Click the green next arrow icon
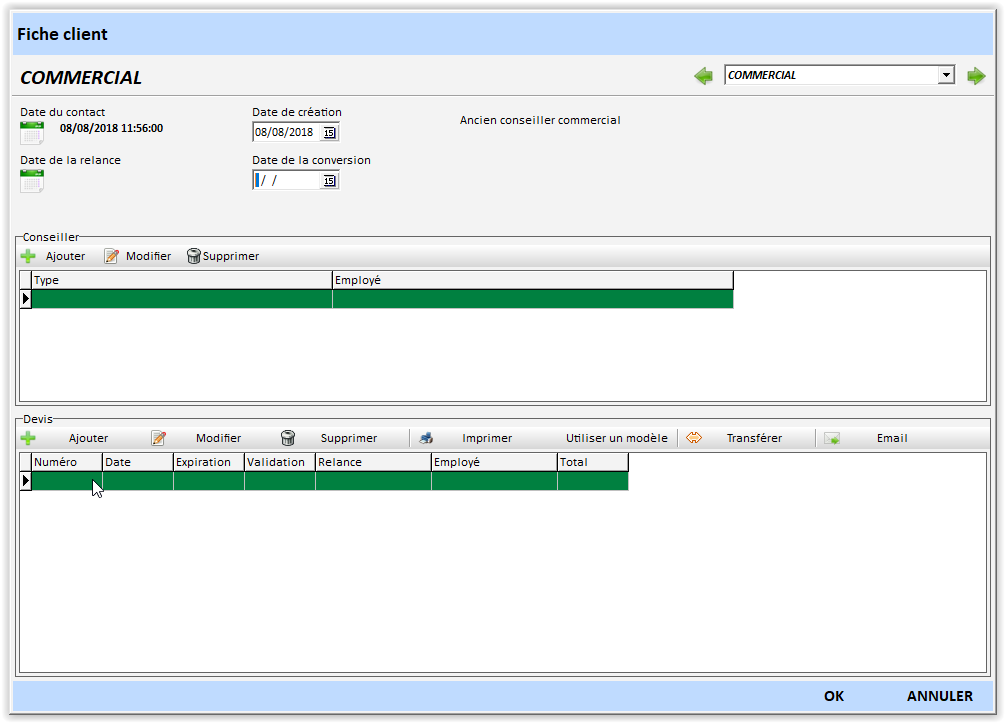The height and width of the screenshot is (723, 1005). click(x=976, y=76)
